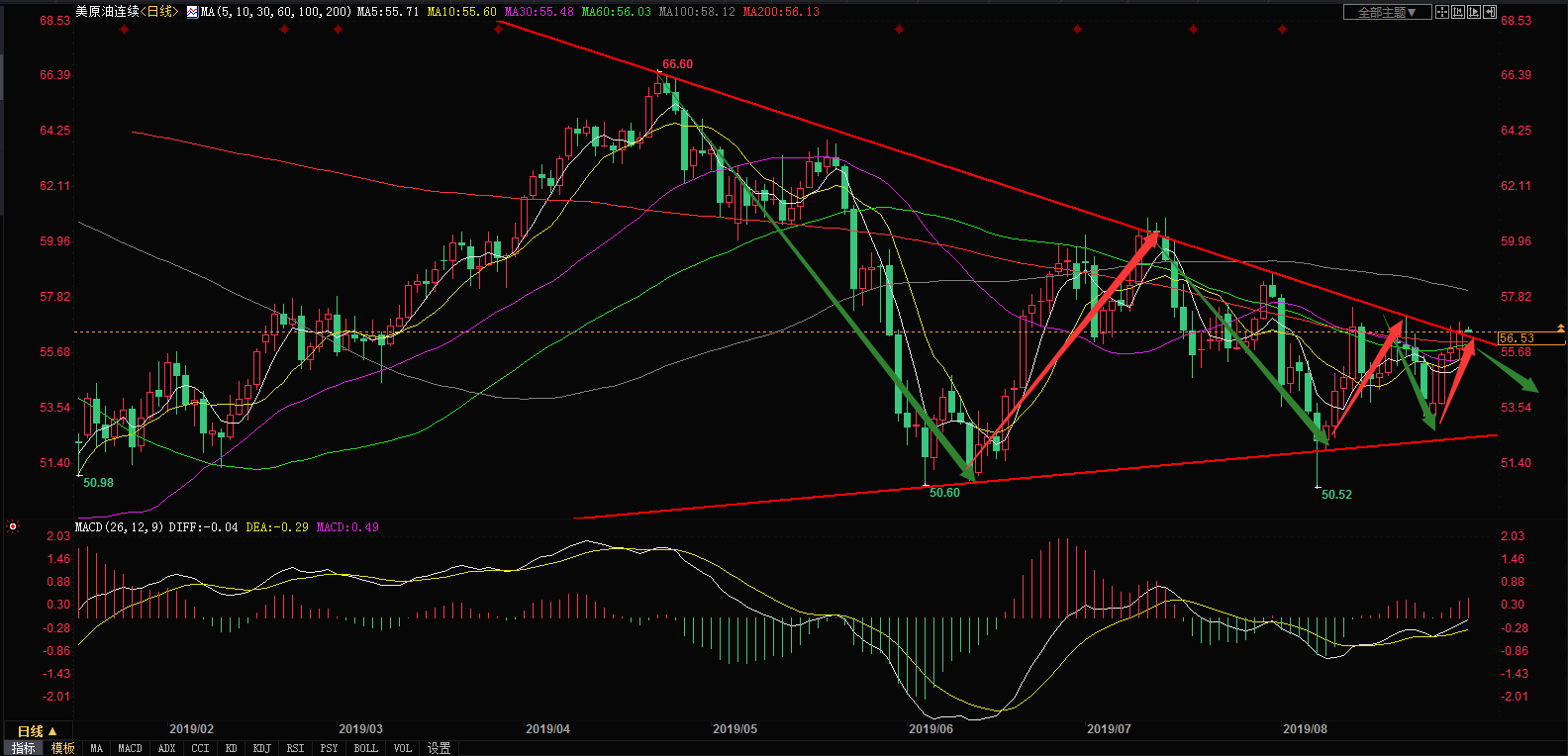Click the MA200:56.13 value
Viewport: 1568px width, 756px height.
781,12
